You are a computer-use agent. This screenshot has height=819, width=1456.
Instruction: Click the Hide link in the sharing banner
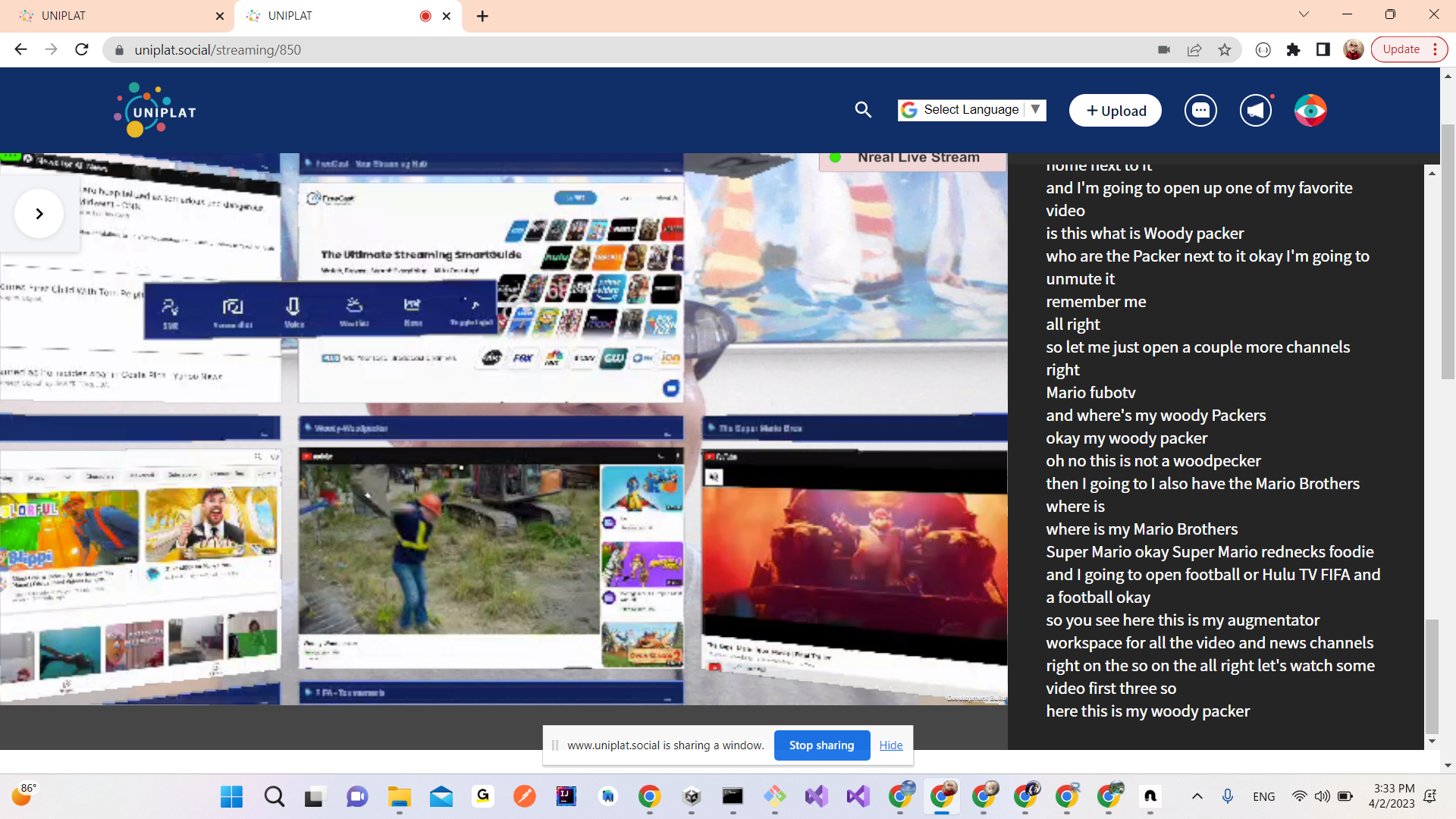point(890,745)
